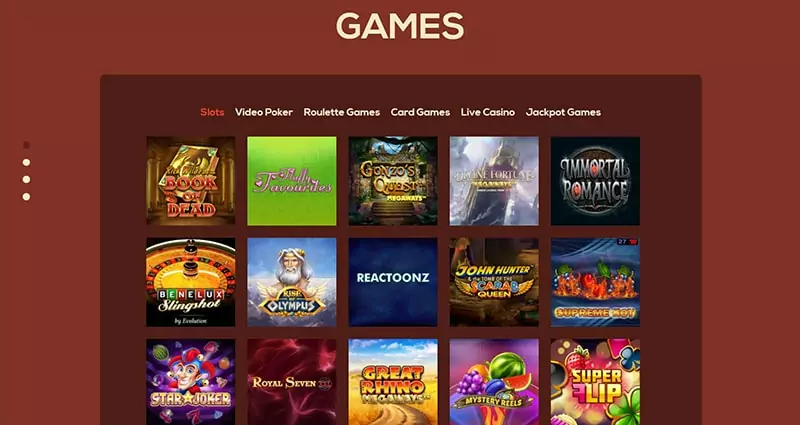This screenshot has height=425, width=800.
Task: Launch the Mystery Reels slot
Action: coord(494,382)
